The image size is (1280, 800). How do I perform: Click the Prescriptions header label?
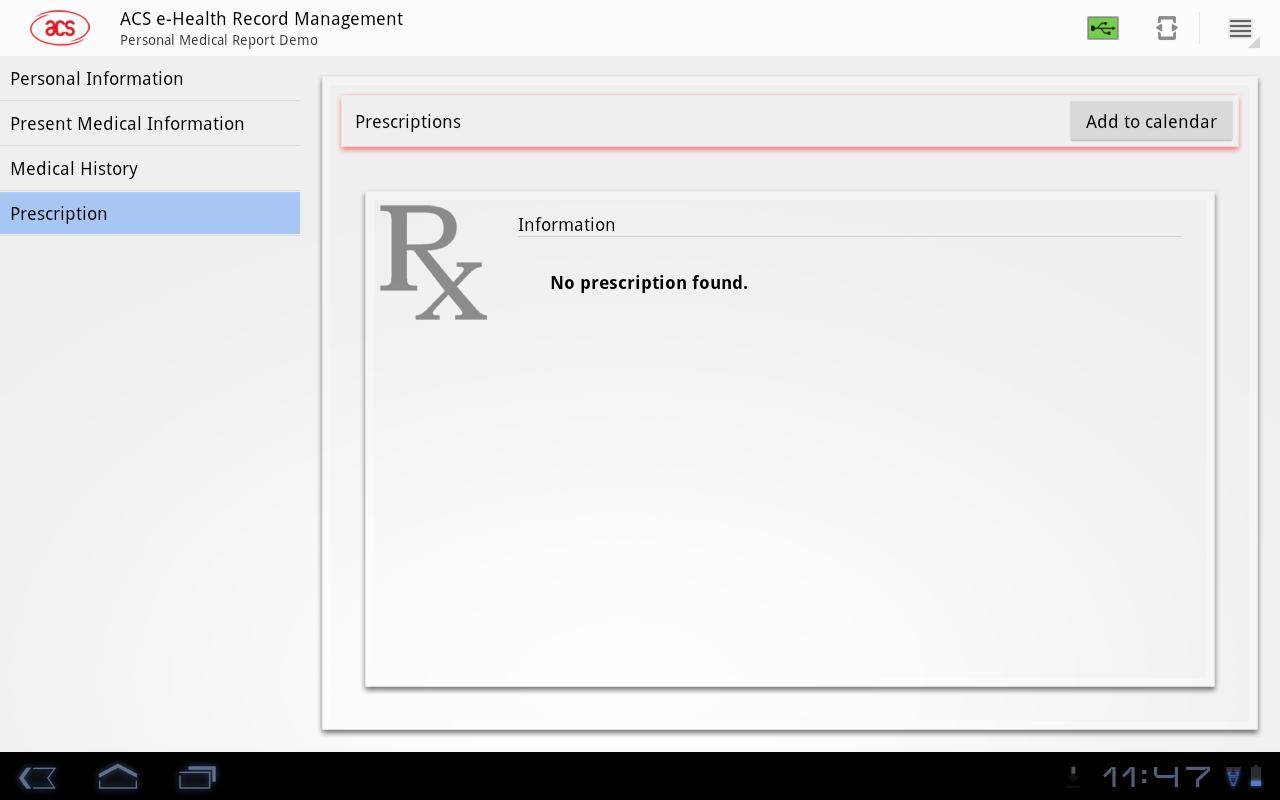click(x=408, y=122)
